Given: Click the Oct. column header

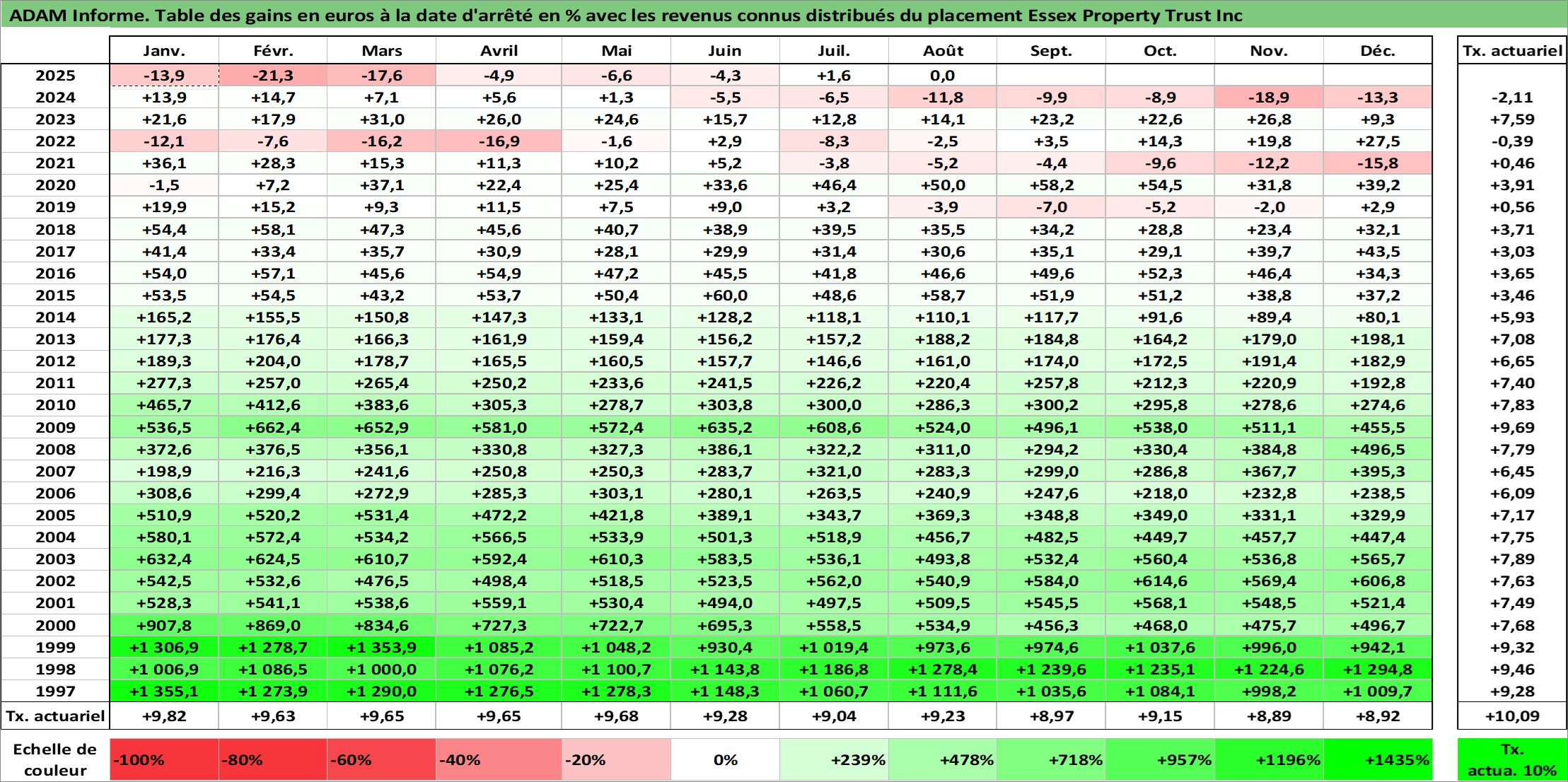Looking at the screenshot, I should [x=1160, y=50].
